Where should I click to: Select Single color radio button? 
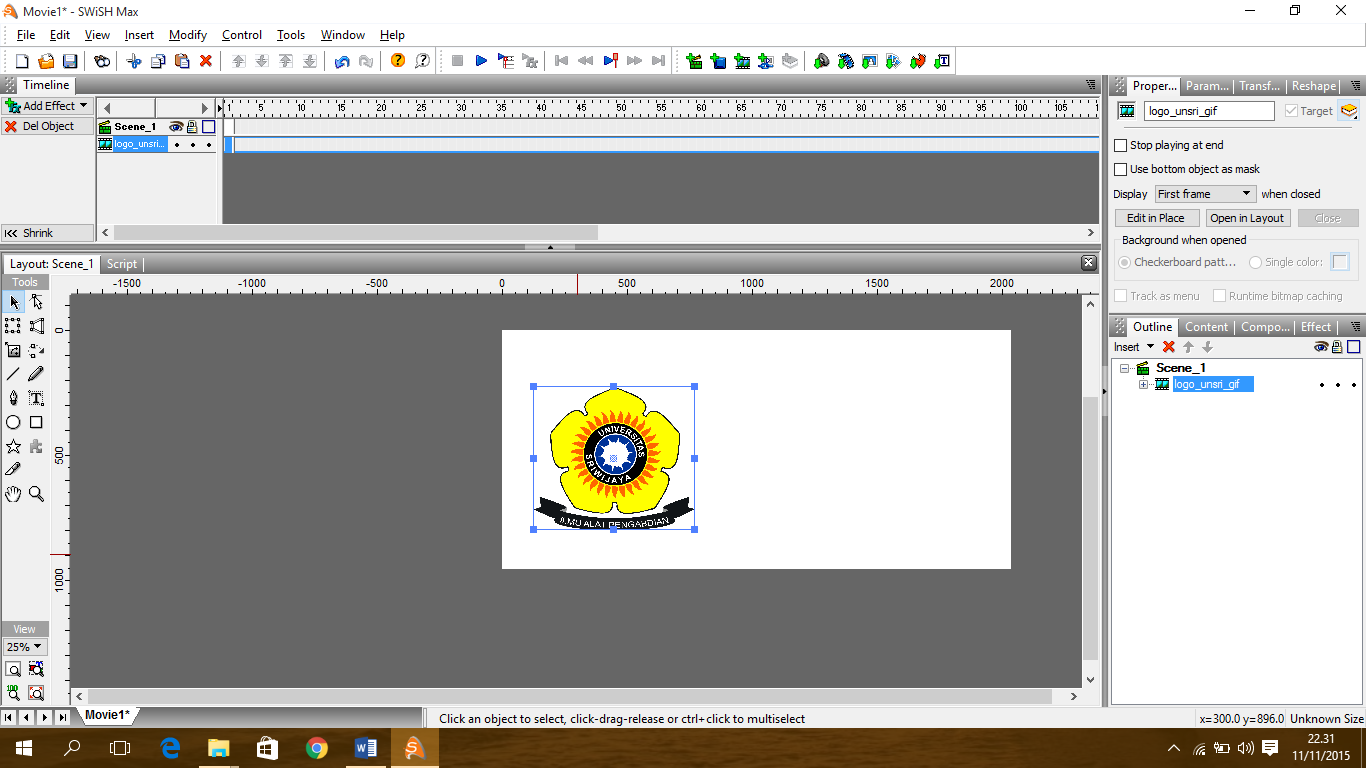[1256, 262]
